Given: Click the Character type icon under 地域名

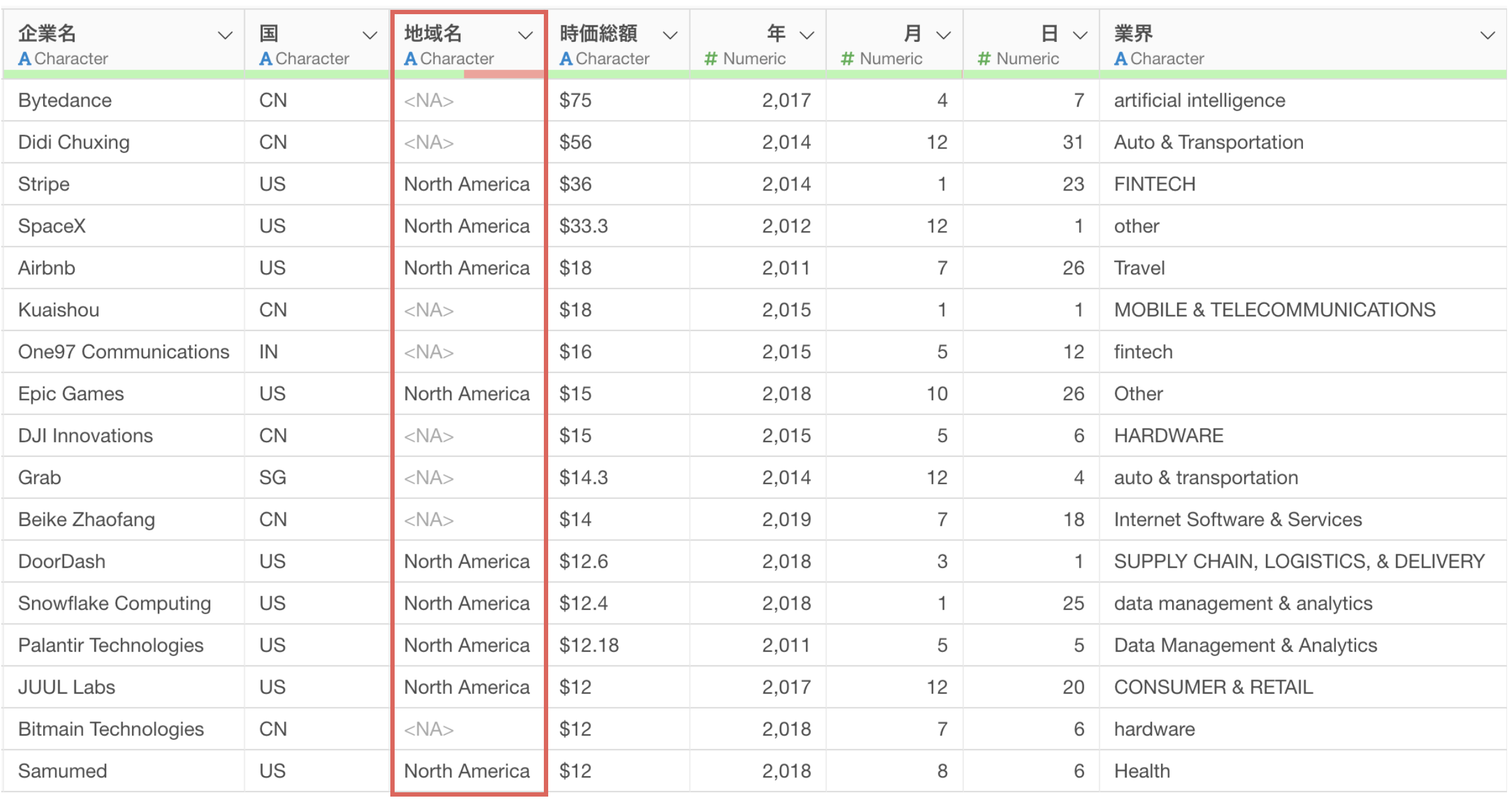Looking at the screenshot, I should coord(411,59).
